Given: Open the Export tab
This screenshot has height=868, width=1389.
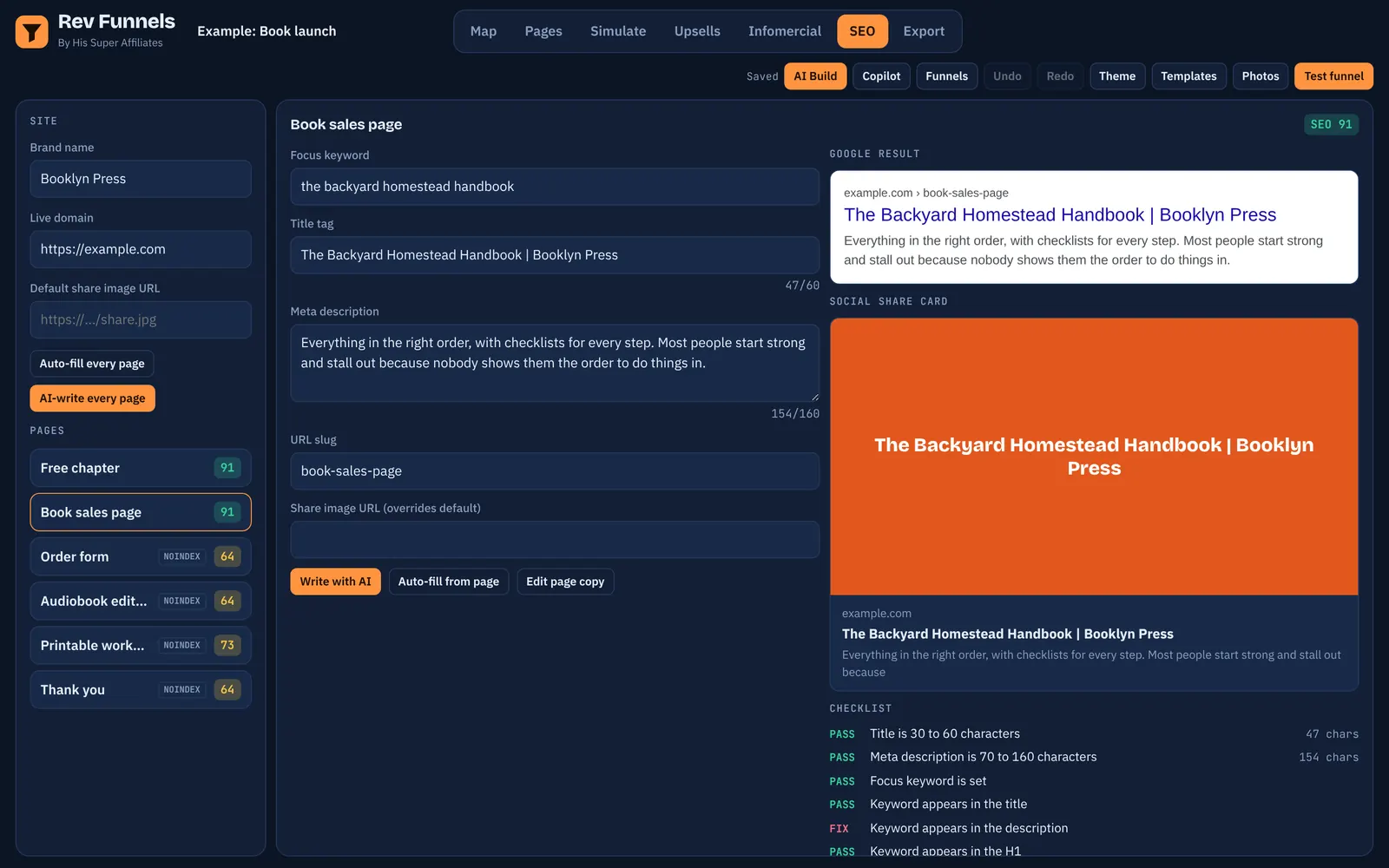Looking at the screenshot, I should 924,31.
